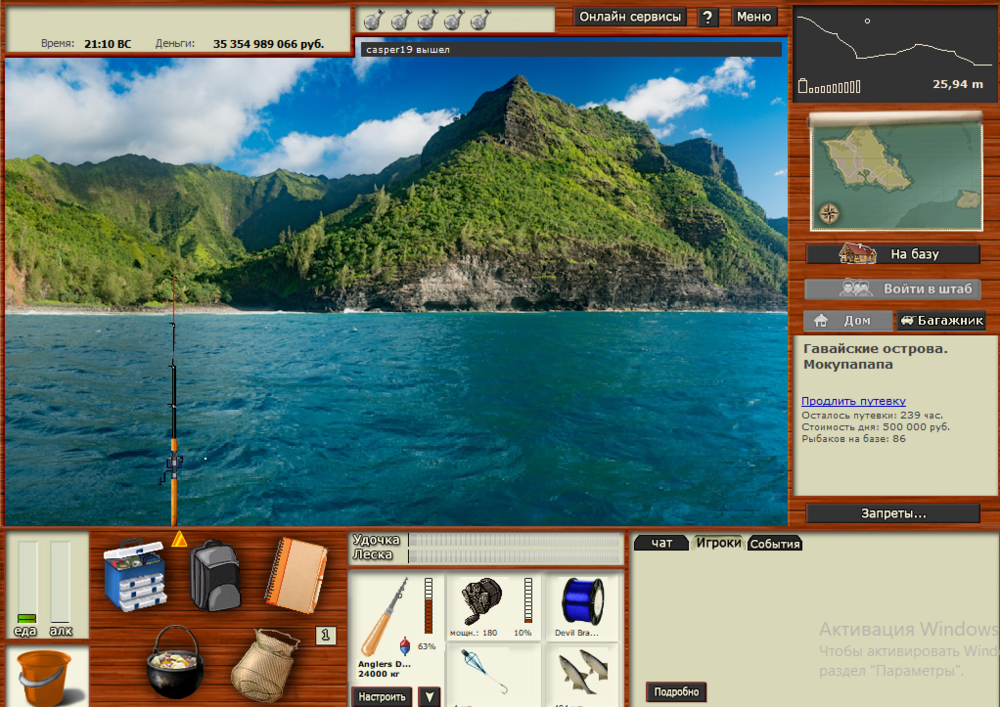Open Онлайн сервисы menu
Image resolution: width=1000 pixels, height=707 pixels.
tap(631, 17)
